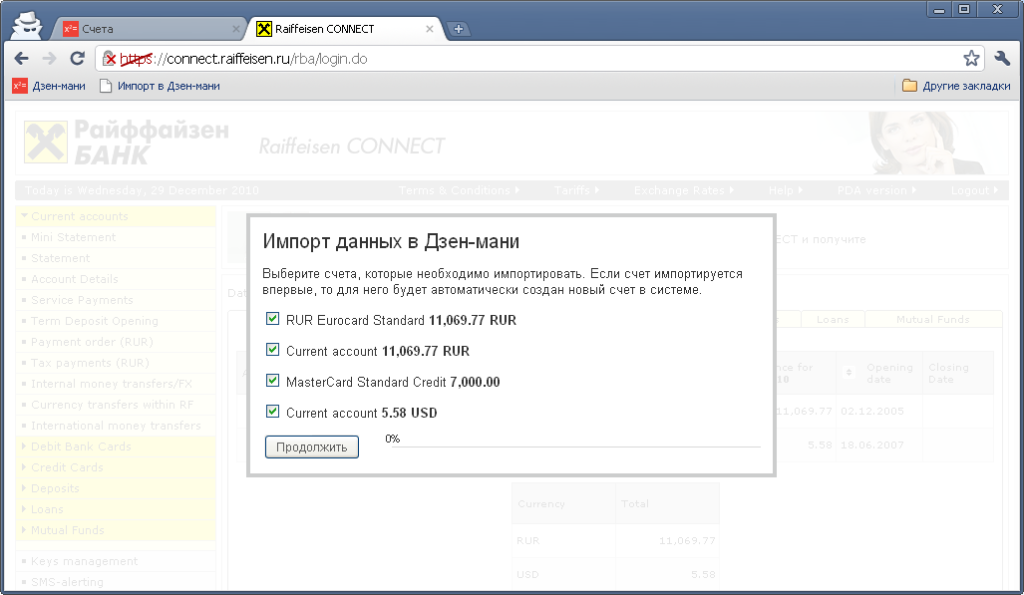Collapse the Current accounts section
The width and height of the screenshot is (1024, 595).
pyautogui.click(x=24, y=216)
